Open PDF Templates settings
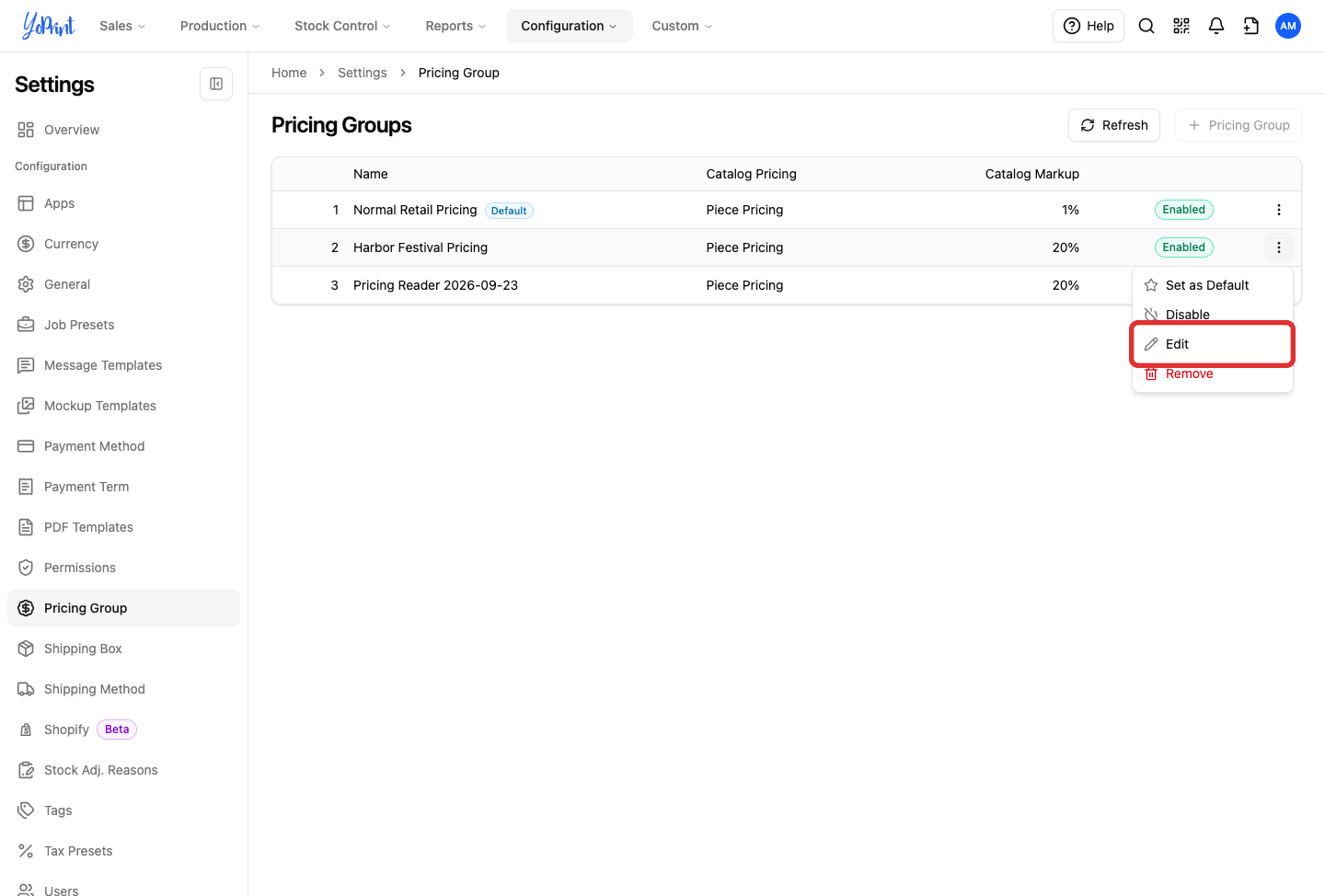 (x=123, y=527)
